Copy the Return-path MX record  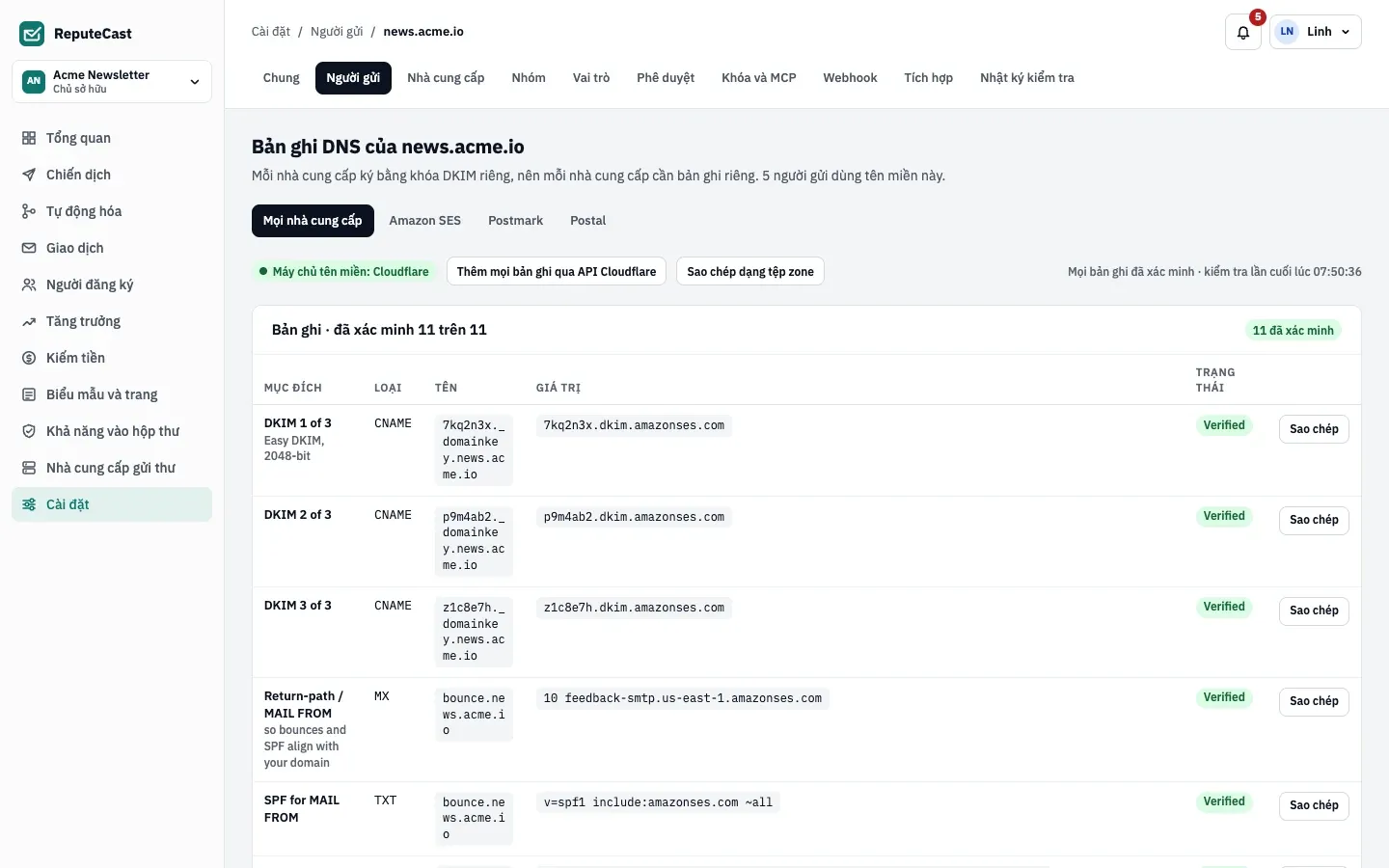click(x=1314, y=701)
